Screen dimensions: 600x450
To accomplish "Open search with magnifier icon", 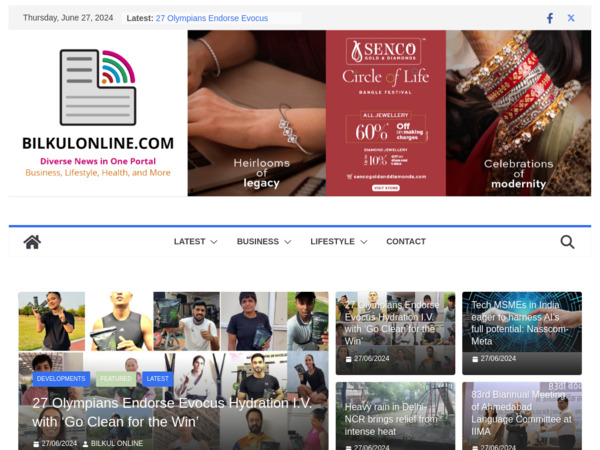I will (x=567, y=242).
